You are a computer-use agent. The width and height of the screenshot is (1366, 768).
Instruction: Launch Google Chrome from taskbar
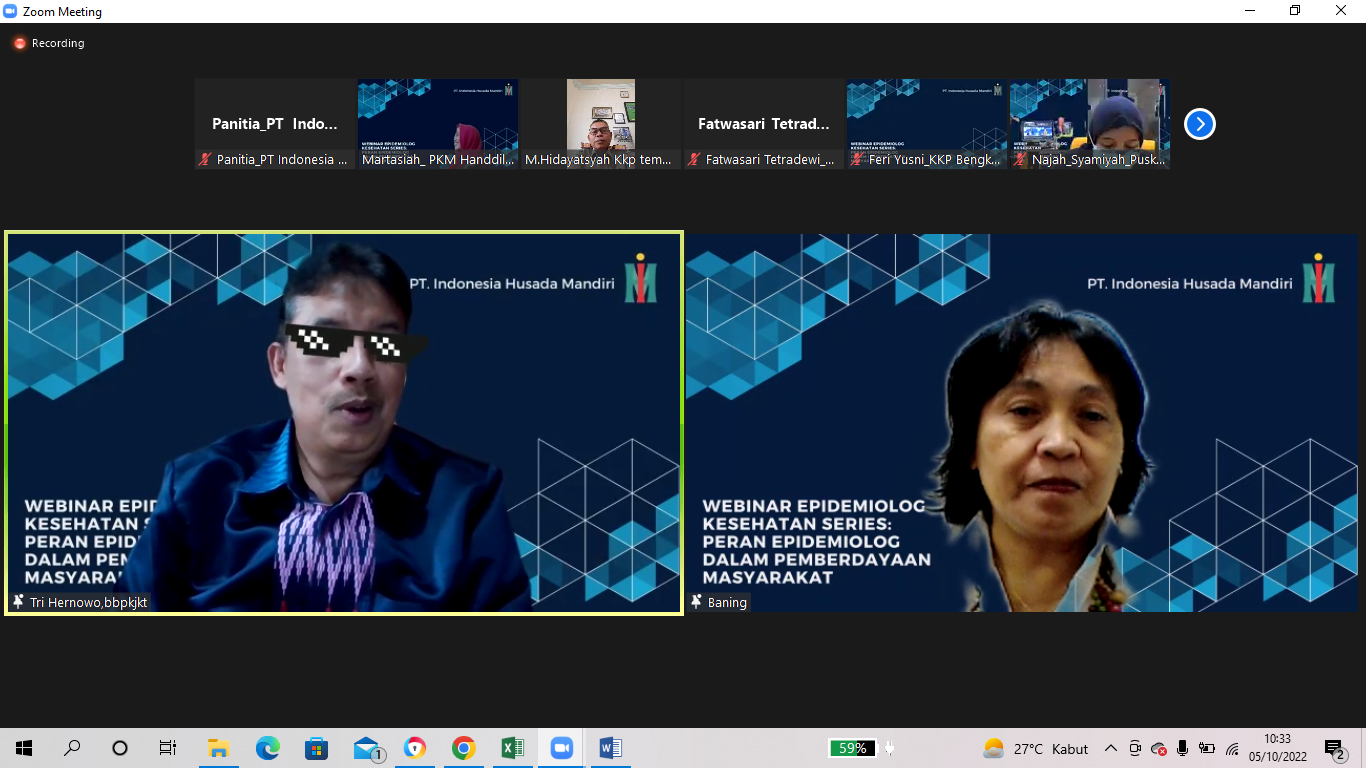pyautogui.click(x=463, y=748)
